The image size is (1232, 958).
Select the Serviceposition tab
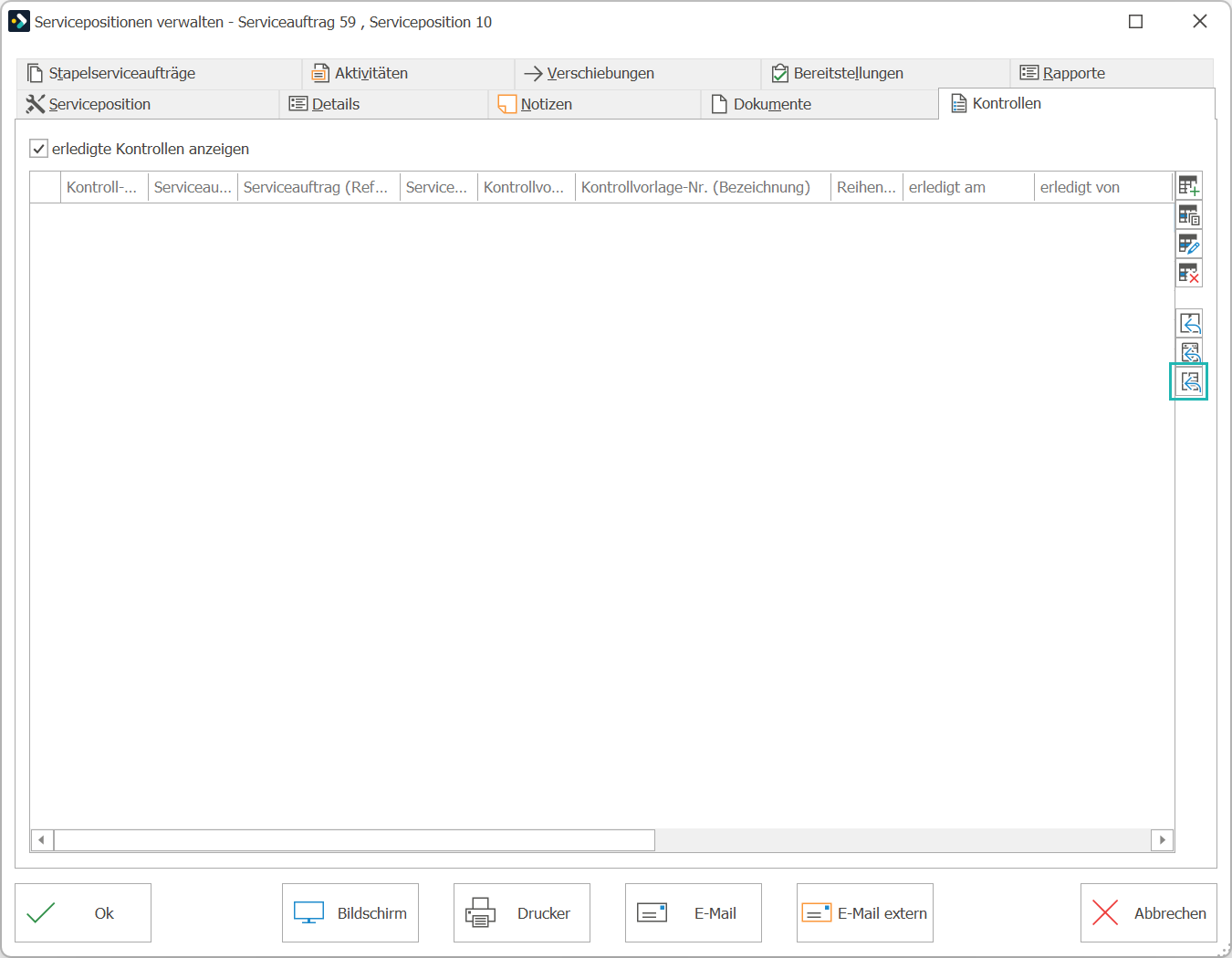point(148,104)
